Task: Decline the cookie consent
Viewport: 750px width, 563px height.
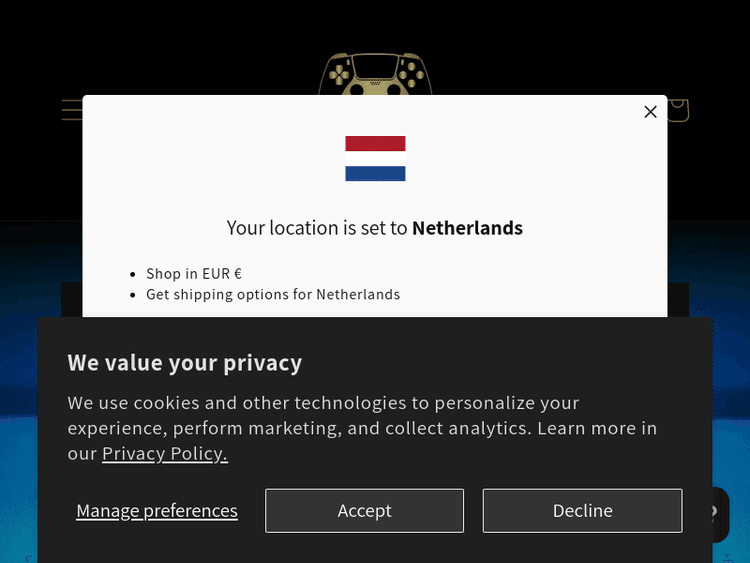Action: click(x=582, y=511)
